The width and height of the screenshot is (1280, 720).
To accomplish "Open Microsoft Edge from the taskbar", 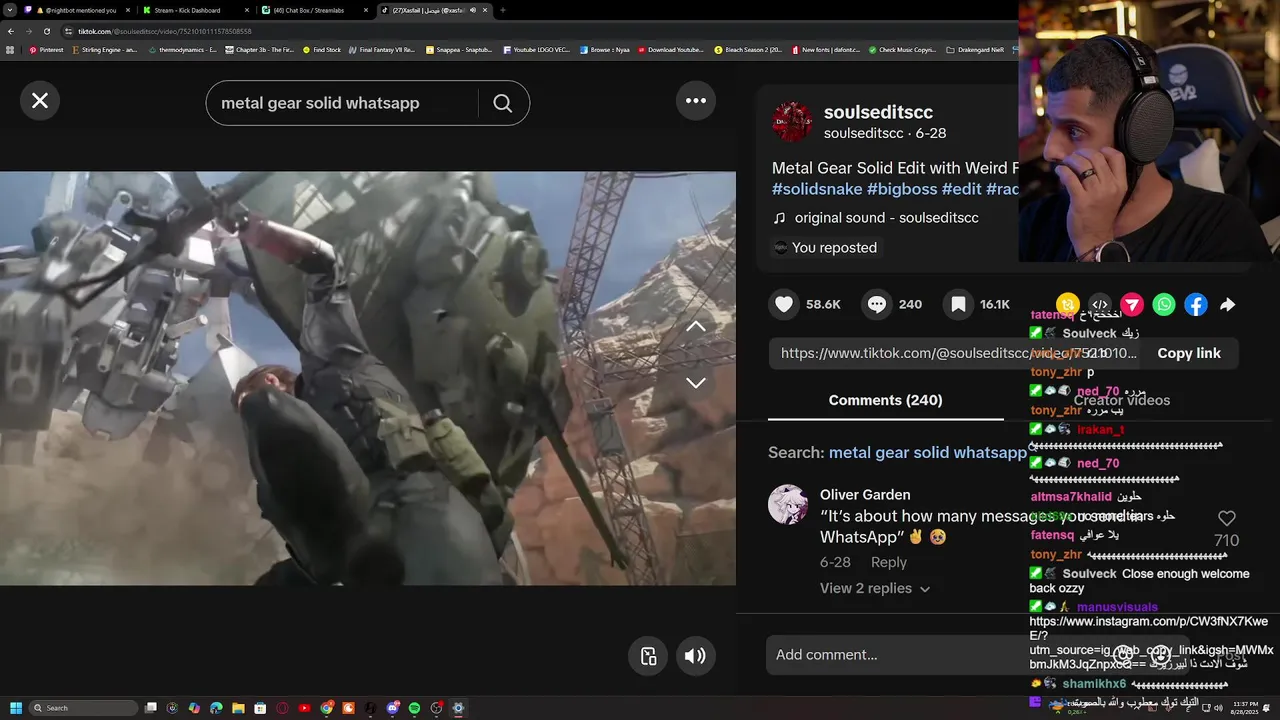I will [x=216, y=708].
